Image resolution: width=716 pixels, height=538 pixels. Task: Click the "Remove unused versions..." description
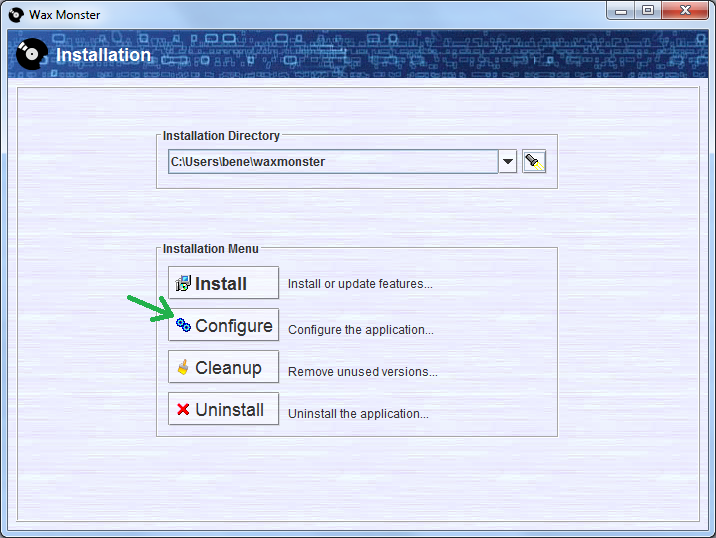pos(363,372)
